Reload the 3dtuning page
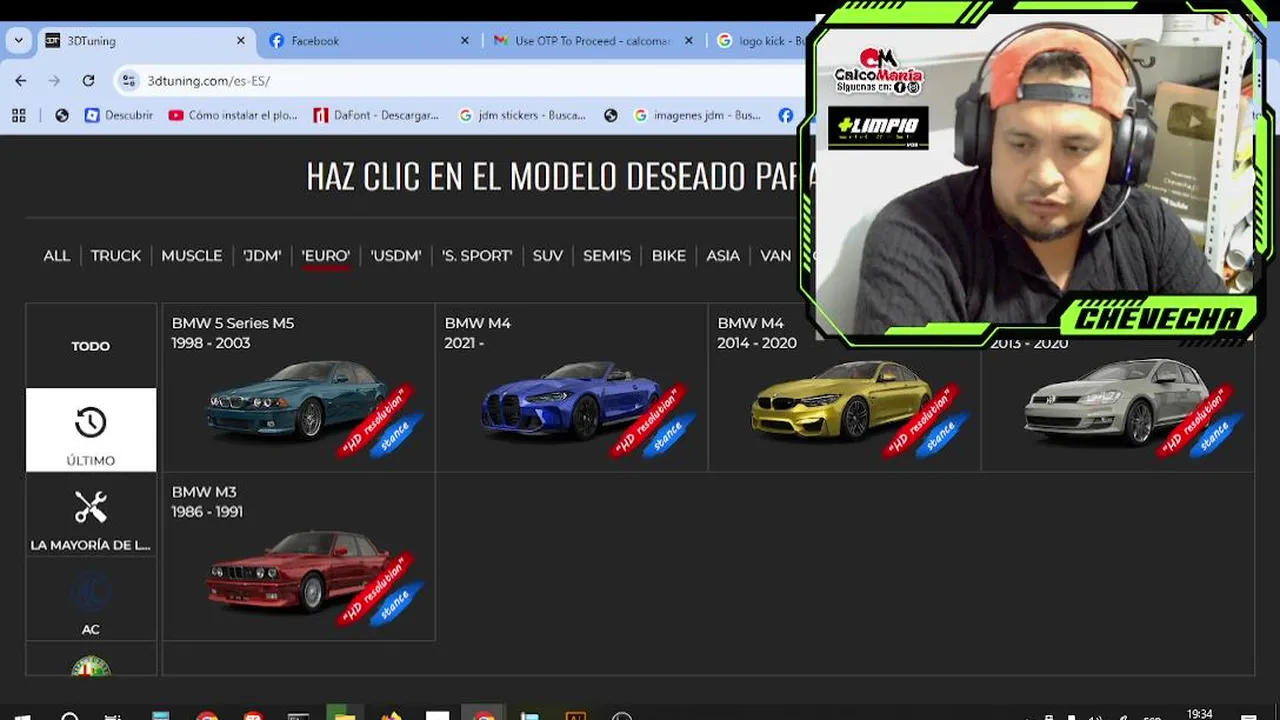This screenshot has height=720, width=1280. click(88, 81)
